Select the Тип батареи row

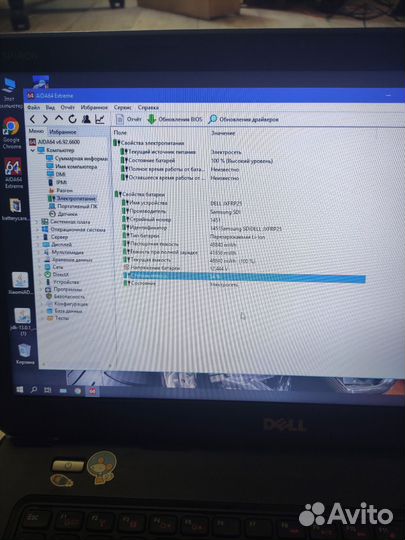coord(194,236)
